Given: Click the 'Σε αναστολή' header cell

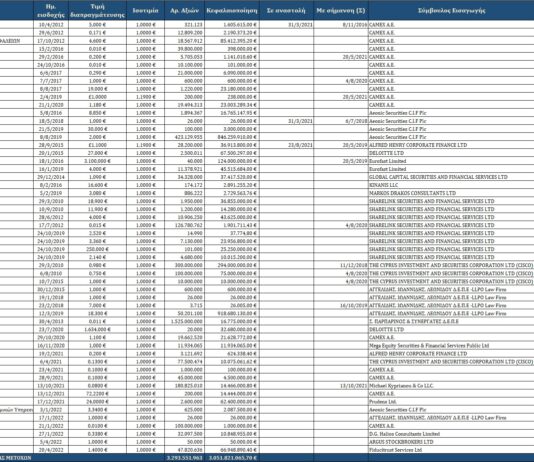Looking at the screenshot, I should click(x=286, y=11).
